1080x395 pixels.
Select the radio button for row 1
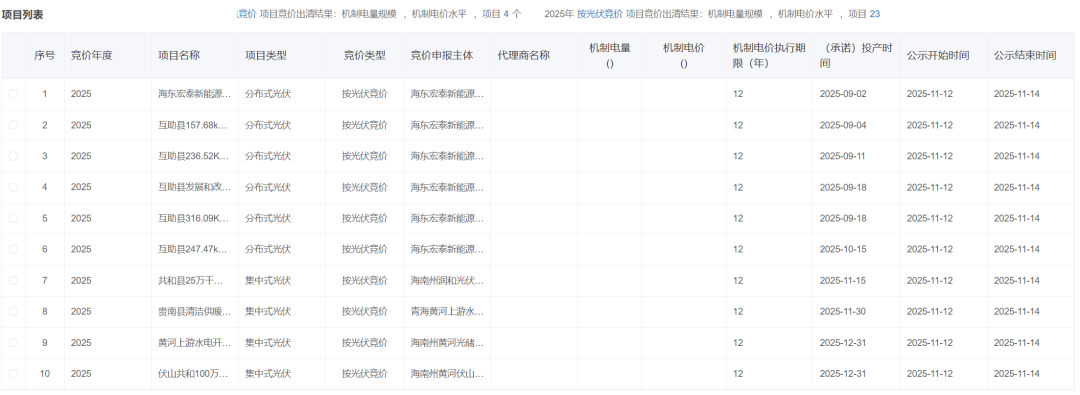(x=13, y=94)
